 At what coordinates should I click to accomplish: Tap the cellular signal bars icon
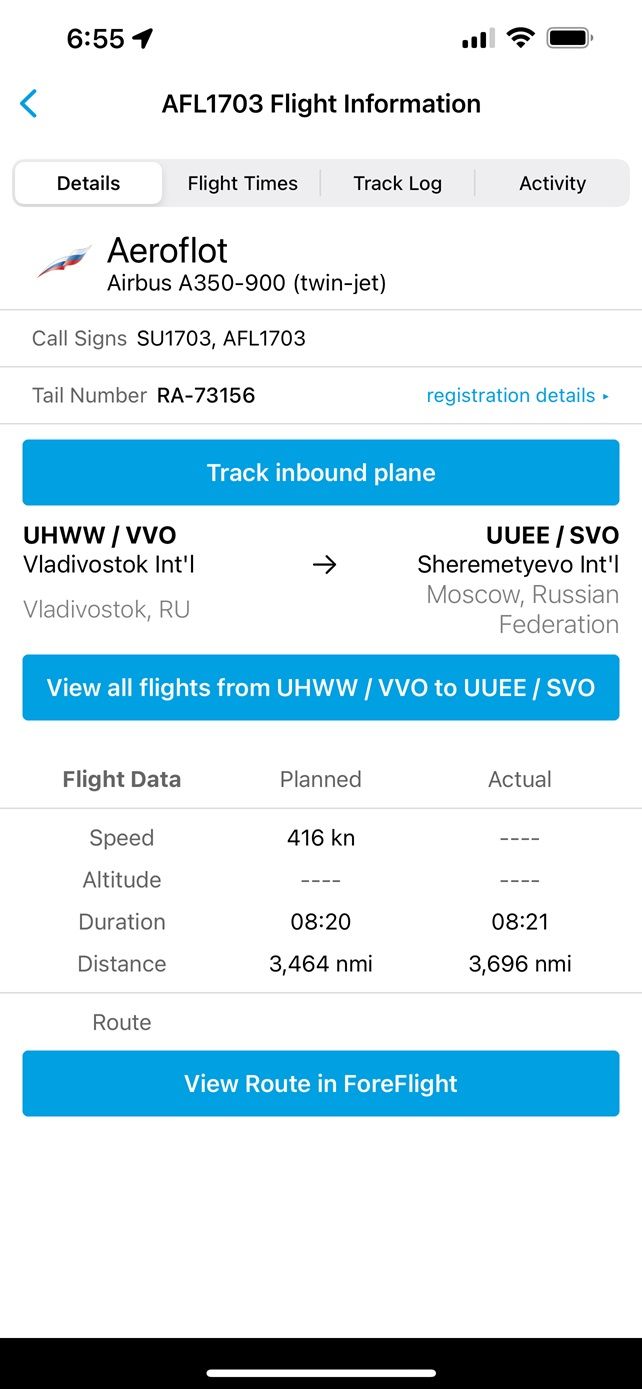477,39
